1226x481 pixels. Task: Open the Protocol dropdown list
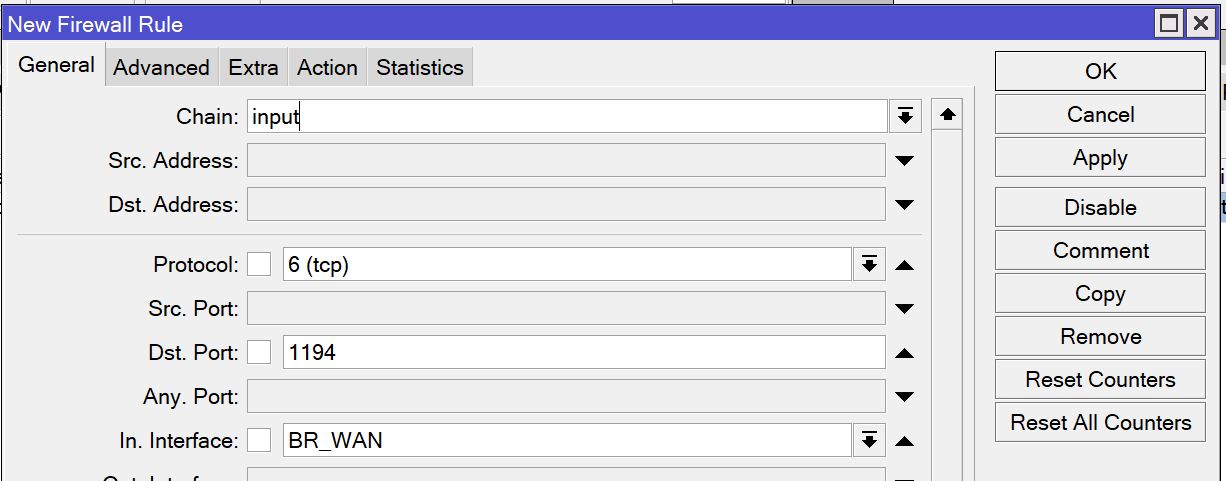[x=869, y=265]
